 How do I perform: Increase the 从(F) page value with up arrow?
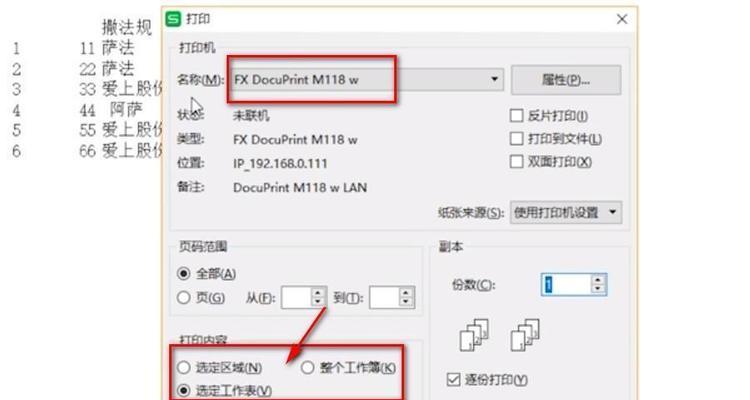pyautogui.click(x=318, y=292)
